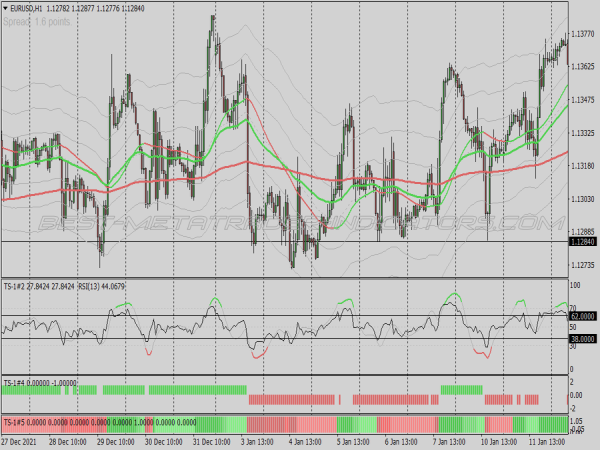Click the TS-1#4 histogram indicator label
Viewport: 600px width, 450px height.
click(x=40, y=383)
